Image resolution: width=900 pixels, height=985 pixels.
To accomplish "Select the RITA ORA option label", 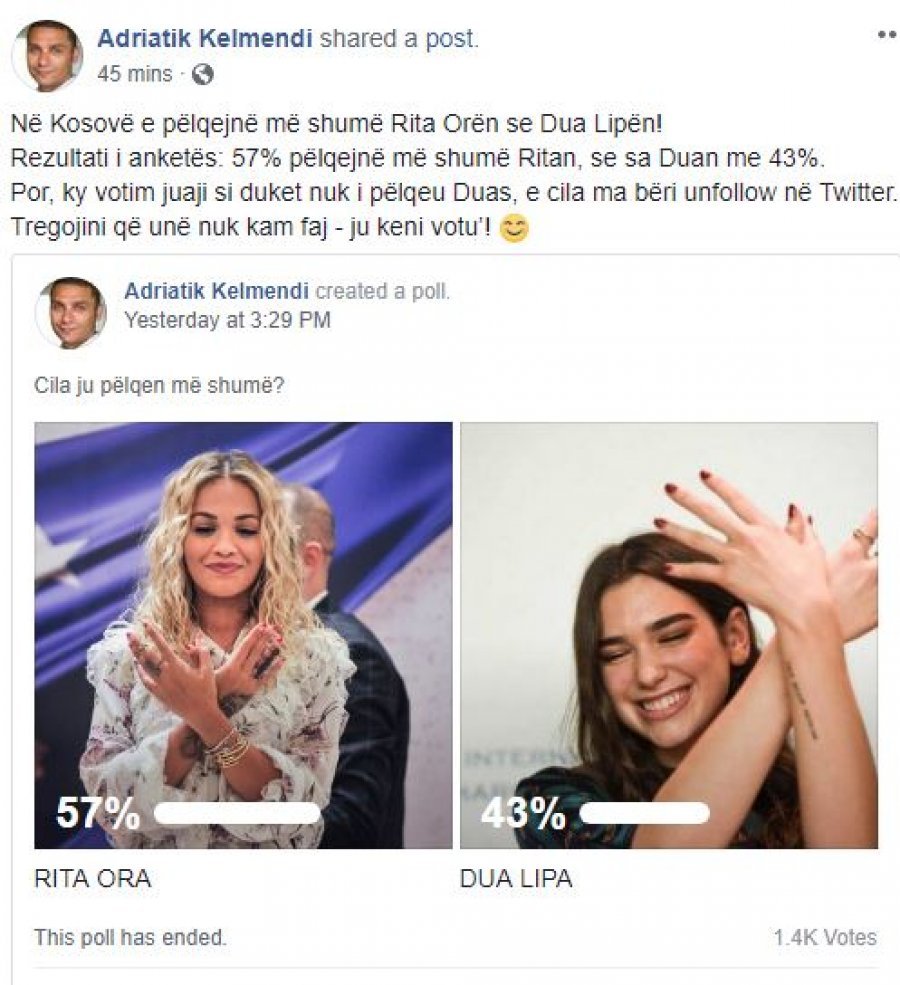I will tap(92, 878).
